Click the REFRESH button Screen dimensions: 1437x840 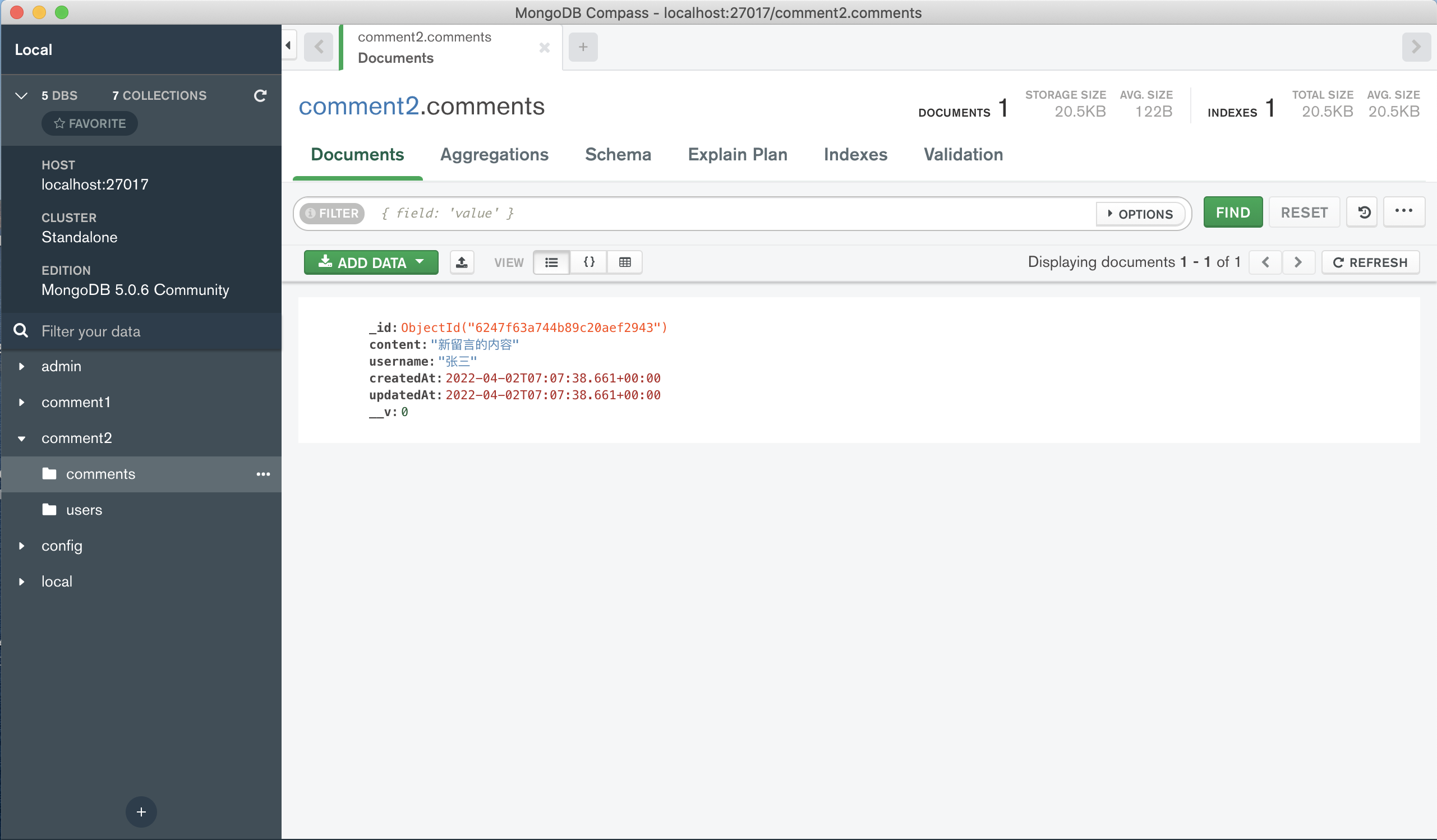pyautogui.click(x=1370, y=262)
